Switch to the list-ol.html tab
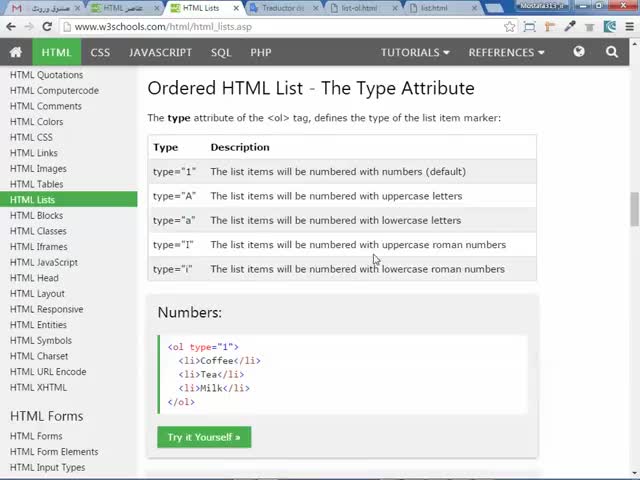640x480 pixels. click(359, 8)
